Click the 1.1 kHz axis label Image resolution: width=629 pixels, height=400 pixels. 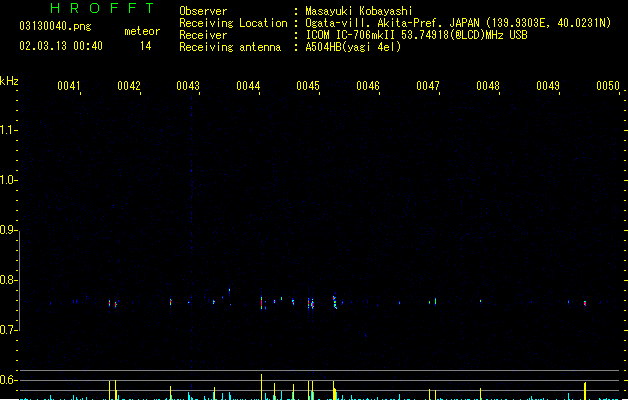pyautogui.click(x=8, y=130)
